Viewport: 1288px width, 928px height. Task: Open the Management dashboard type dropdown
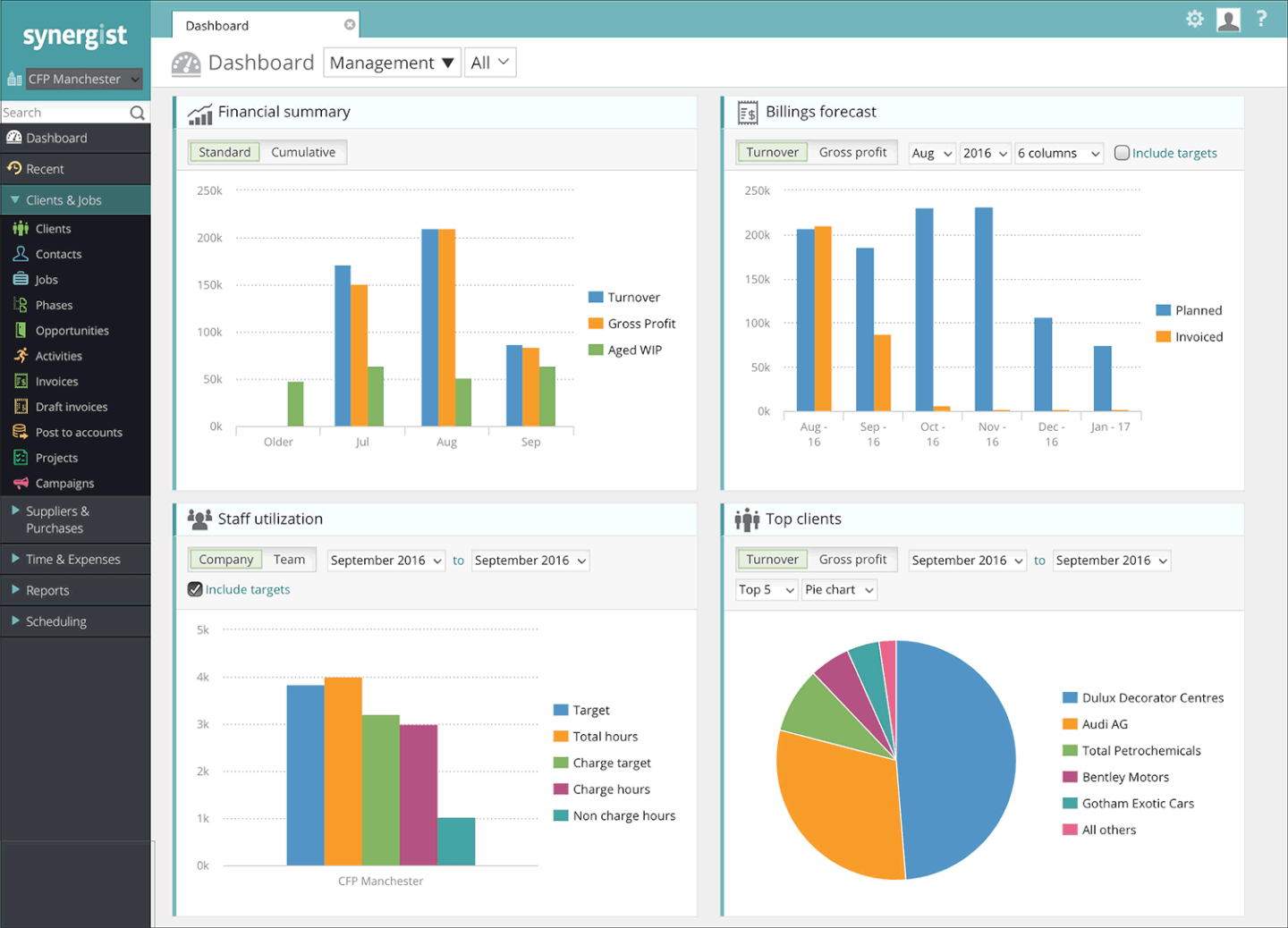point(391,63)
